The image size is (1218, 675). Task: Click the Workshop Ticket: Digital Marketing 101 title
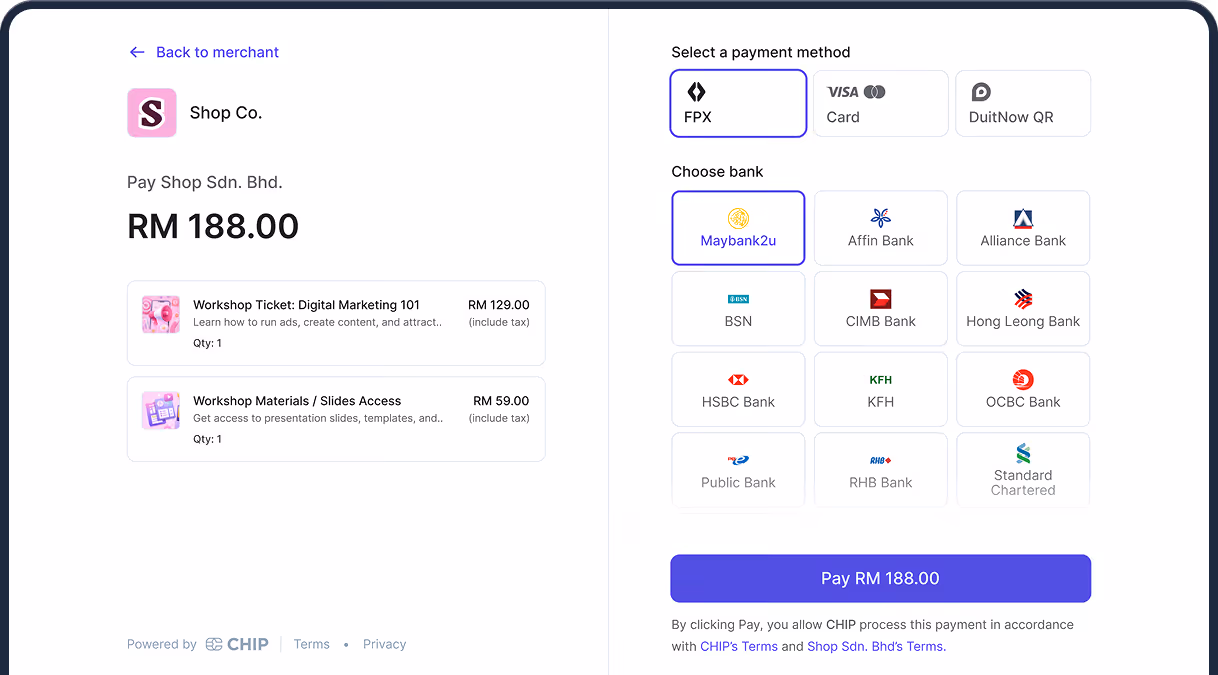(x=307, y=305)
